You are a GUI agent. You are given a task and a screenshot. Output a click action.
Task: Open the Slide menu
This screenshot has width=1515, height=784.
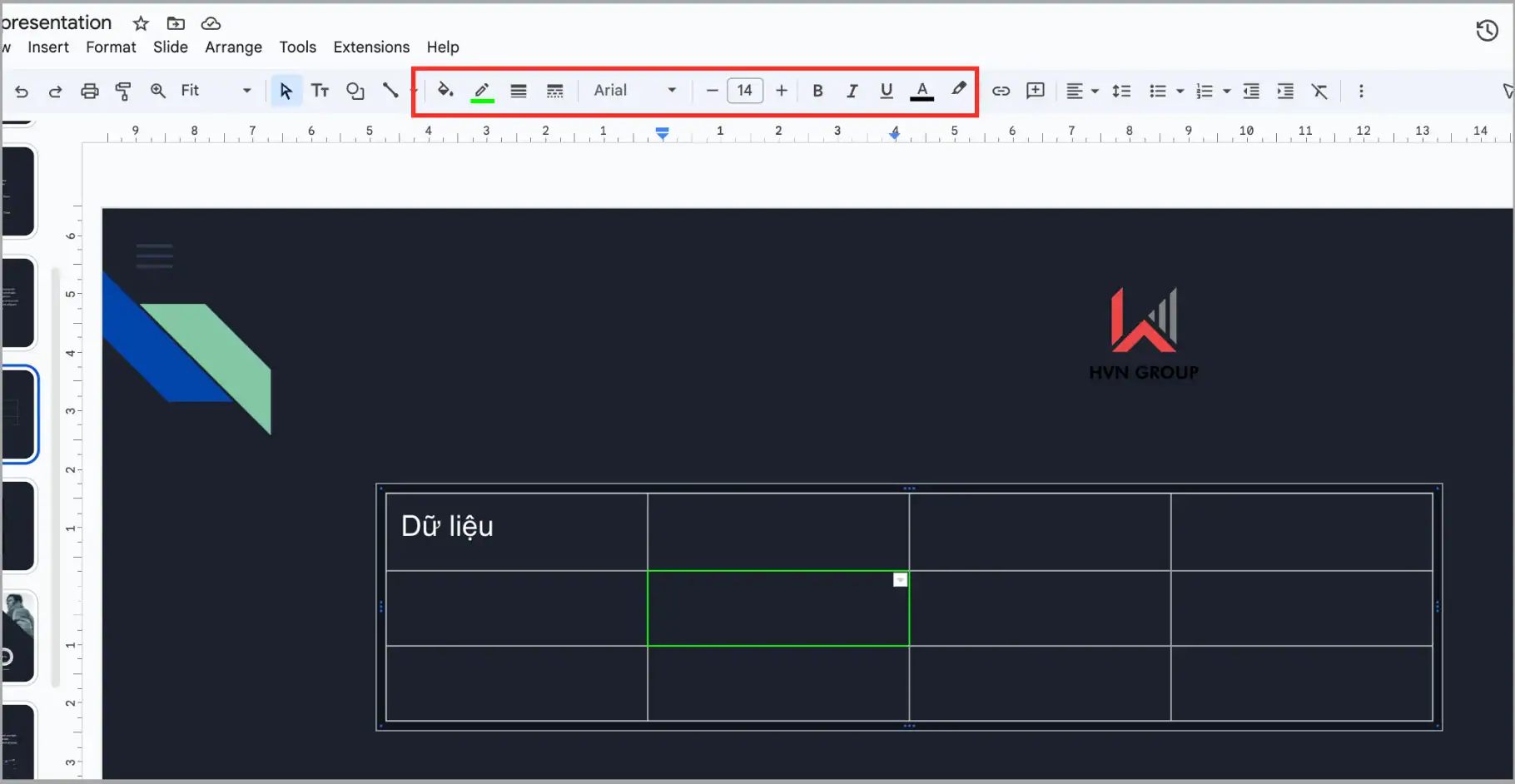171,47
